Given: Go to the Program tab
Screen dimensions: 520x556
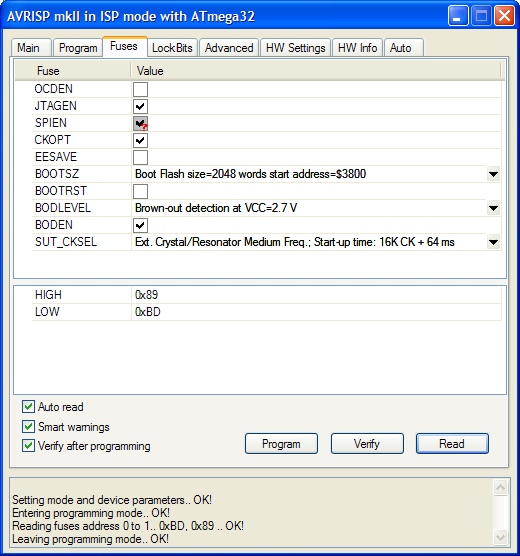Looking at the screenshot, I should [78, 48].
